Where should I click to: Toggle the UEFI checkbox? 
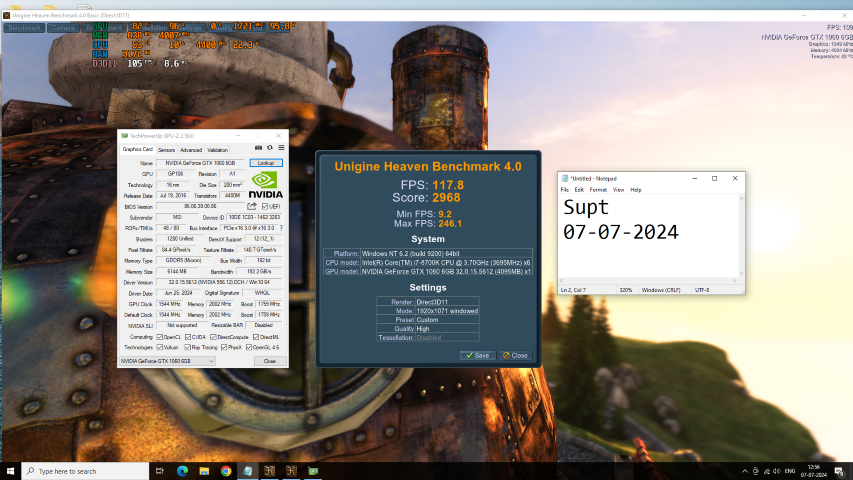click(x=265, y=207)
